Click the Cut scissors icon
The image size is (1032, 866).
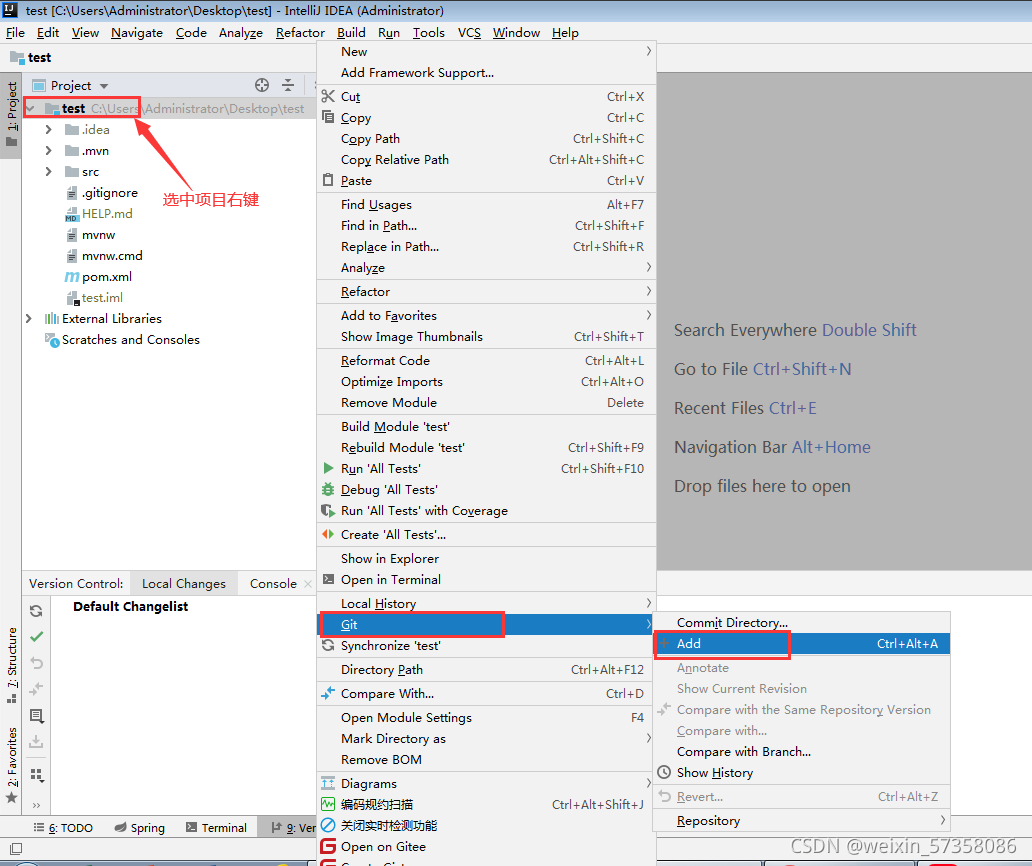pos(328,96)
